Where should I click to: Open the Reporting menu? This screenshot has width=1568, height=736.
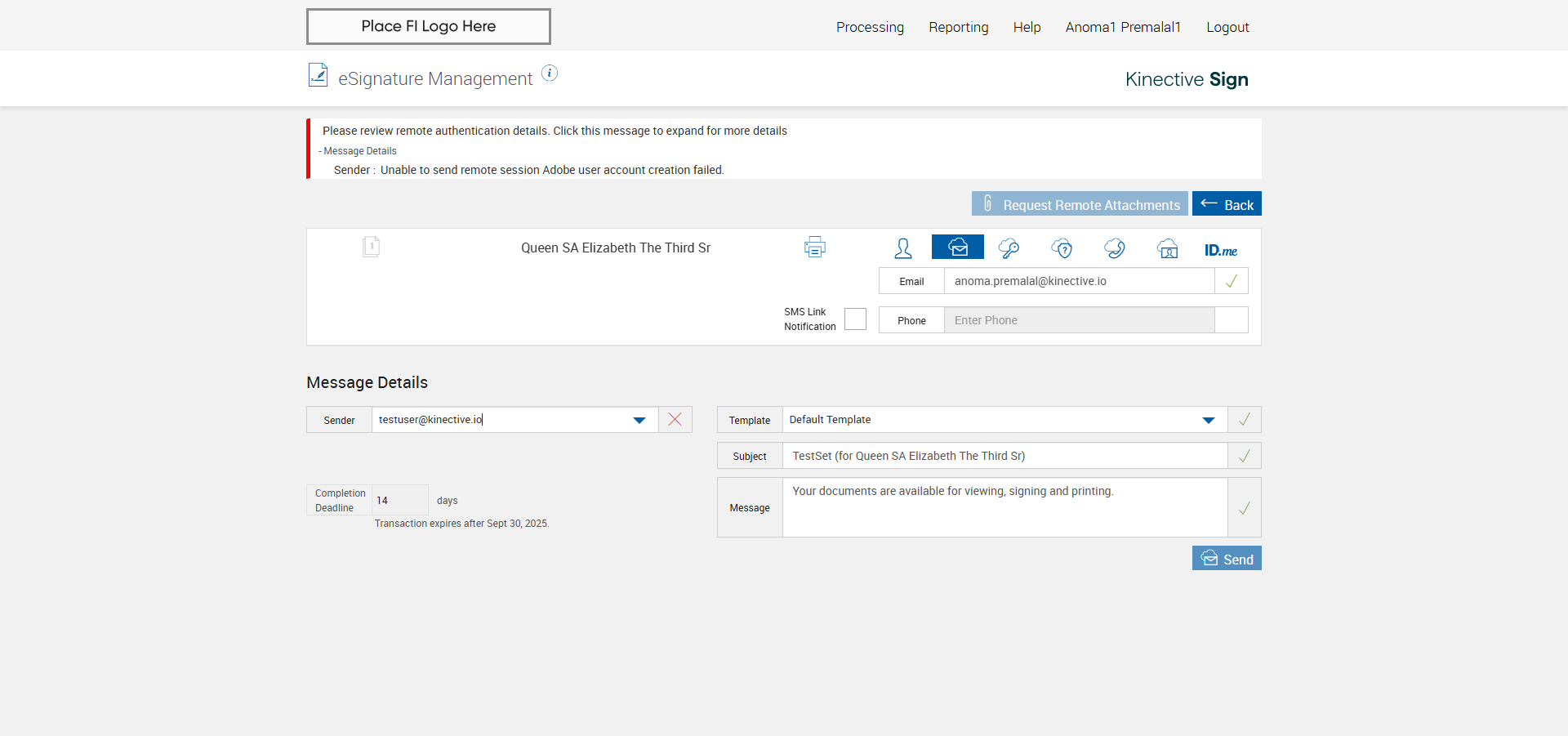pos(959,27)
